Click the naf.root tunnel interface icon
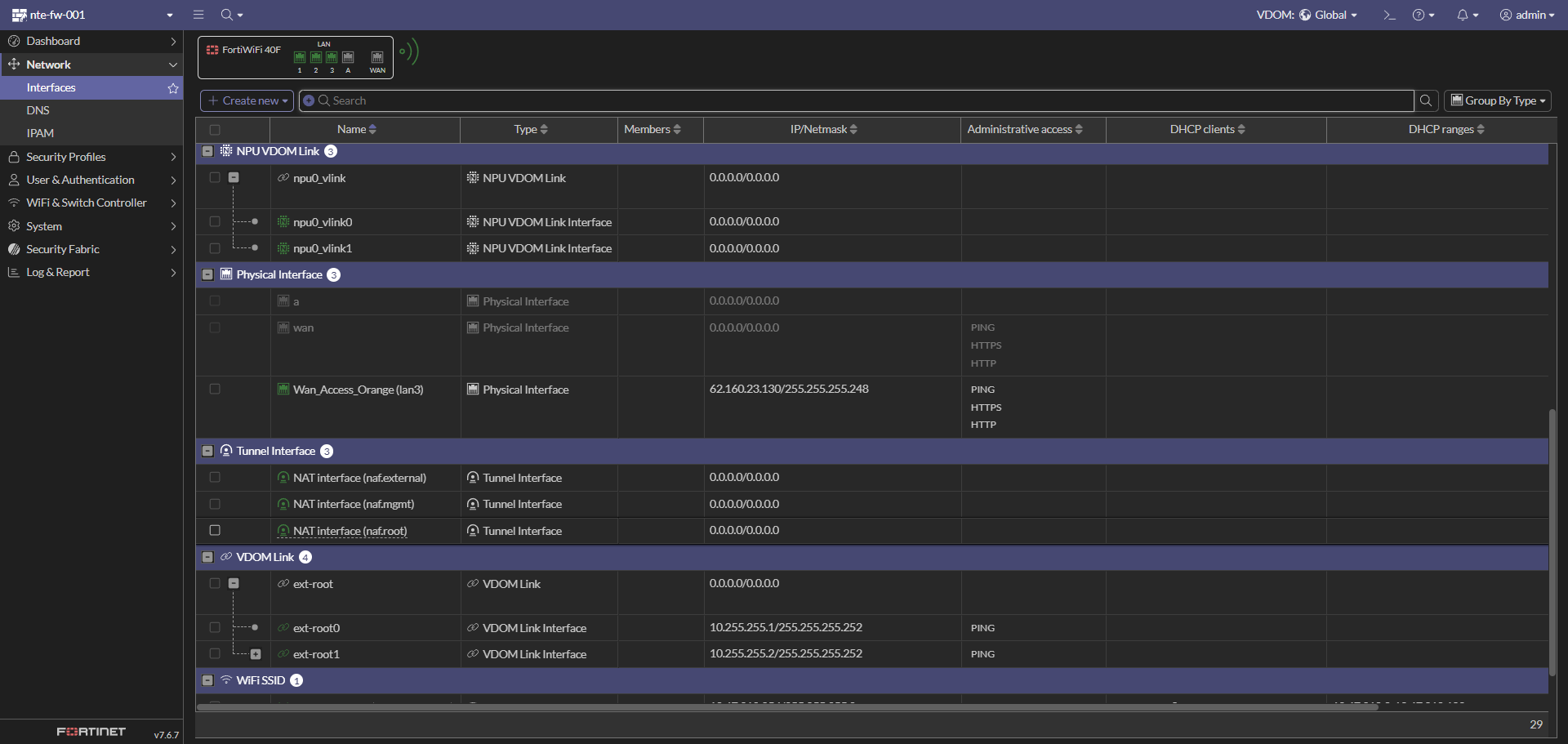The image size is (1568, 744). click(x=283, y=531)
